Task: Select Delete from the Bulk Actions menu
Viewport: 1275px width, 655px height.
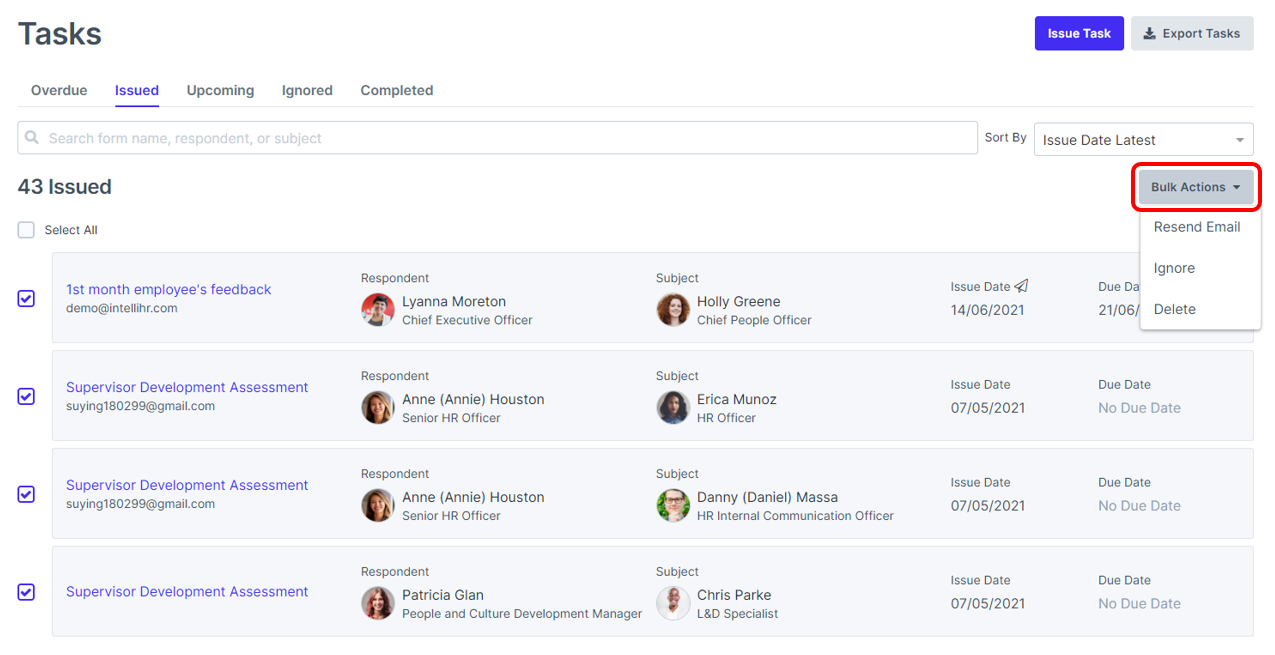Action: 1173,309
